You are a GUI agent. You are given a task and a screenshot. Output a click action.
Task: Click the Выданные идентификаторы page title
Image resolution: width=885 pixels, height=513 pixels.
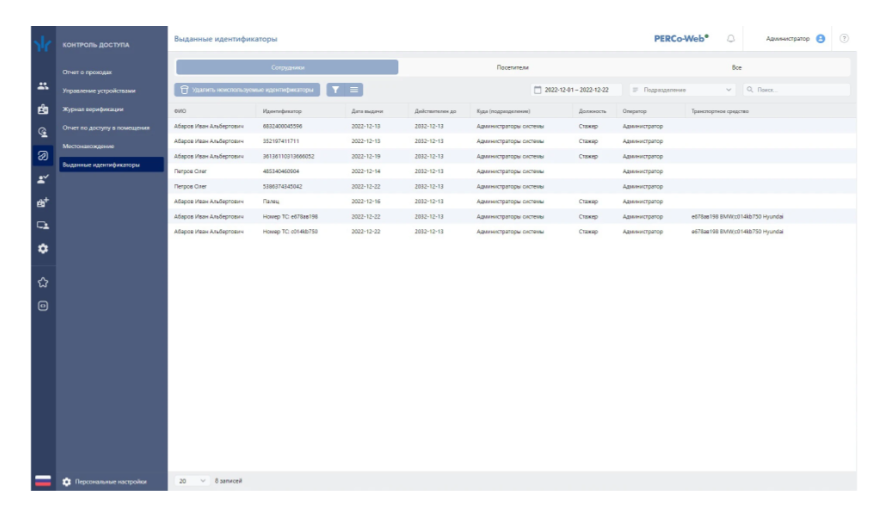click(x=225, y=39)
